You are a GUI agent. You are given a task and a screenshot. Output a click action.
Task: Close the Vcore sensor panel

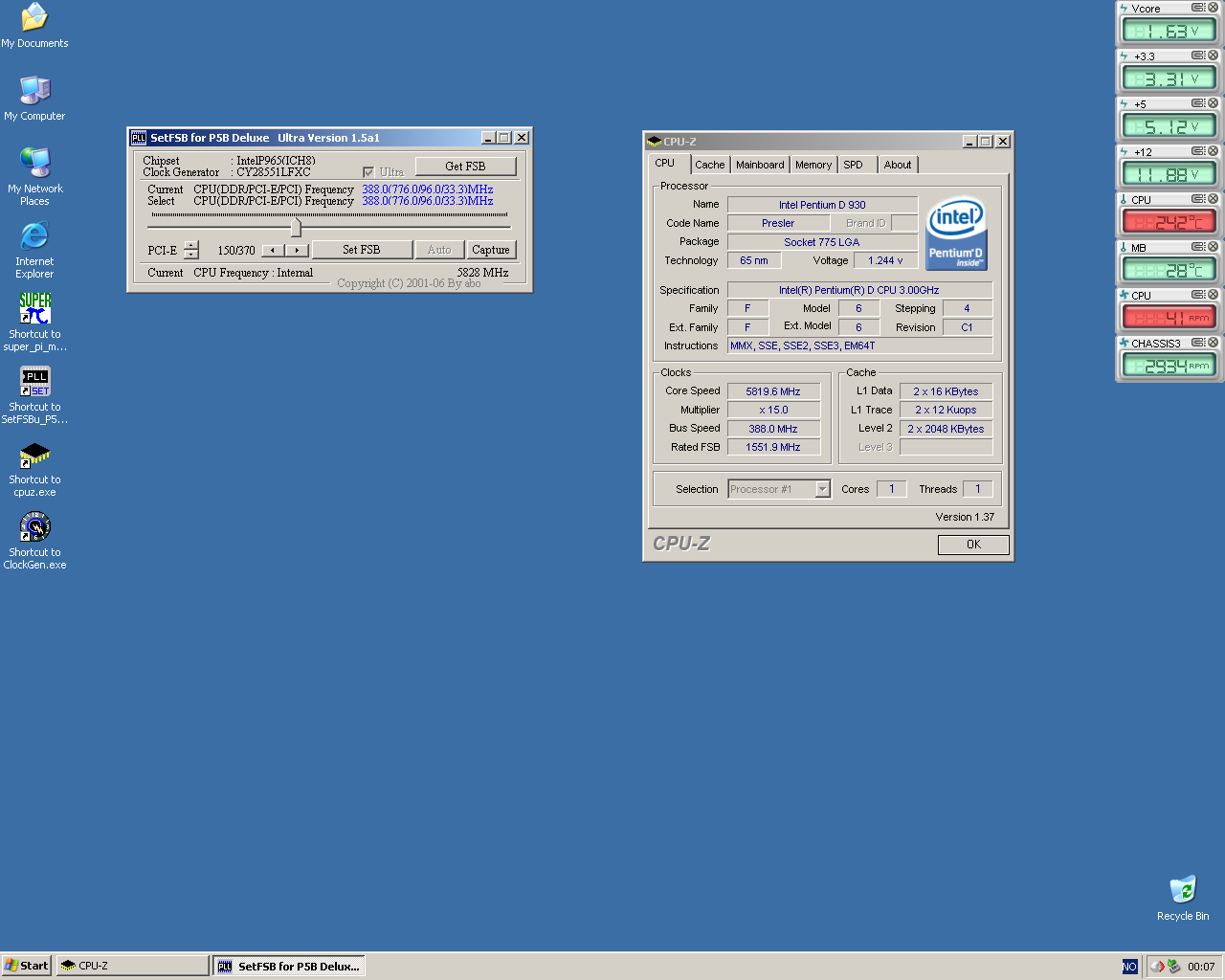(x=1213, y=8)
